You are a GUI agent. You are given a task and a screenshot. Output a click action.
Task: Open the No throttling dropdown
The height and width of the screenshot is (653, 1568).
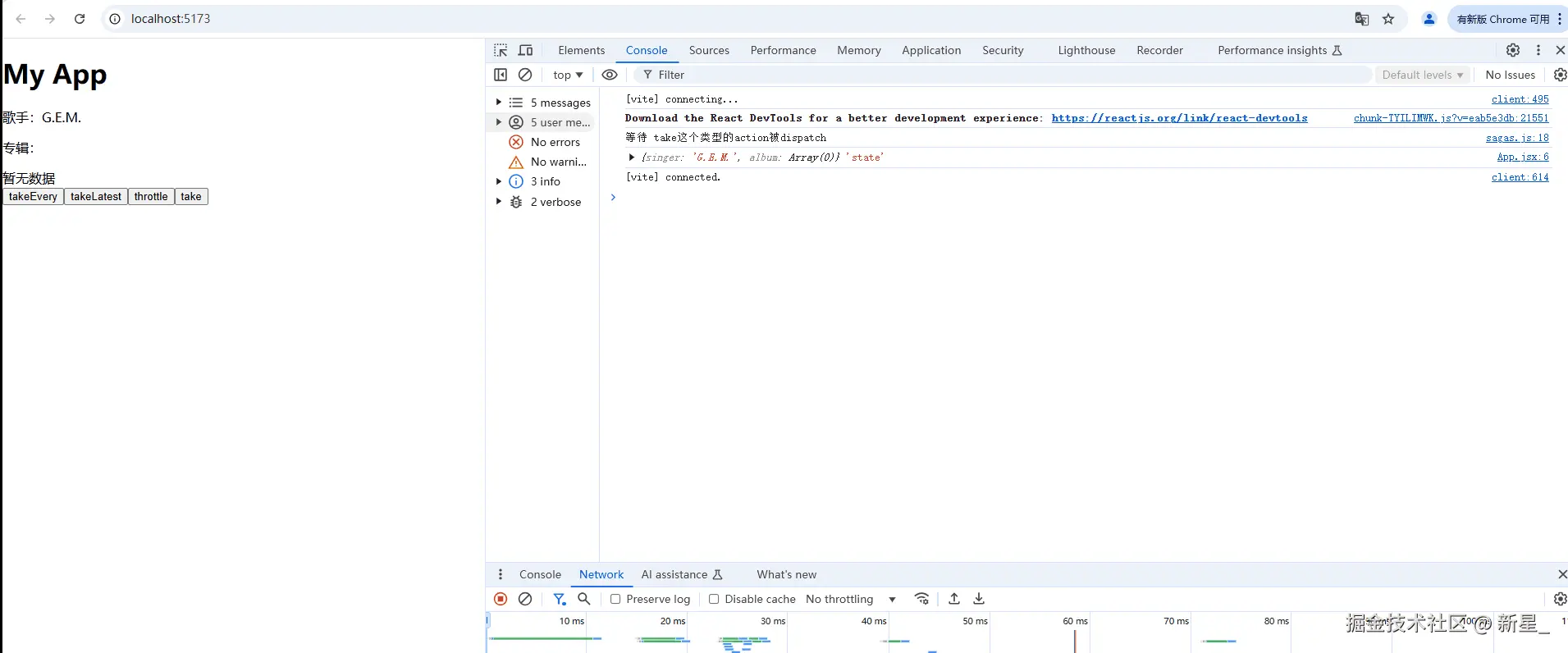click(851, 599)
